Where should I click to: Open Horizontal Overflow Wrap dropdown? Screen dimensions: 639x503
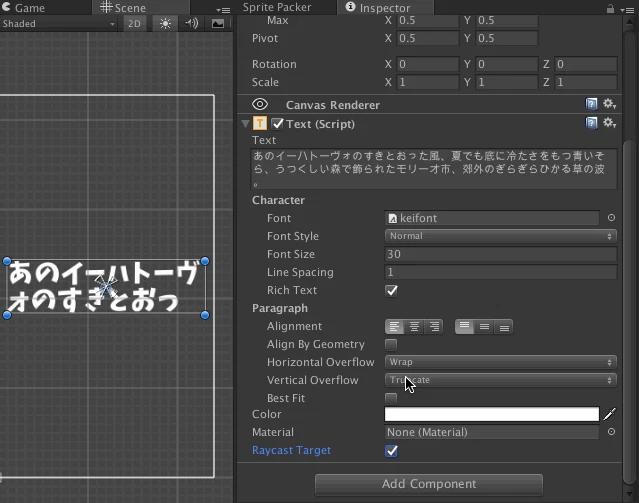click(500, 362)
